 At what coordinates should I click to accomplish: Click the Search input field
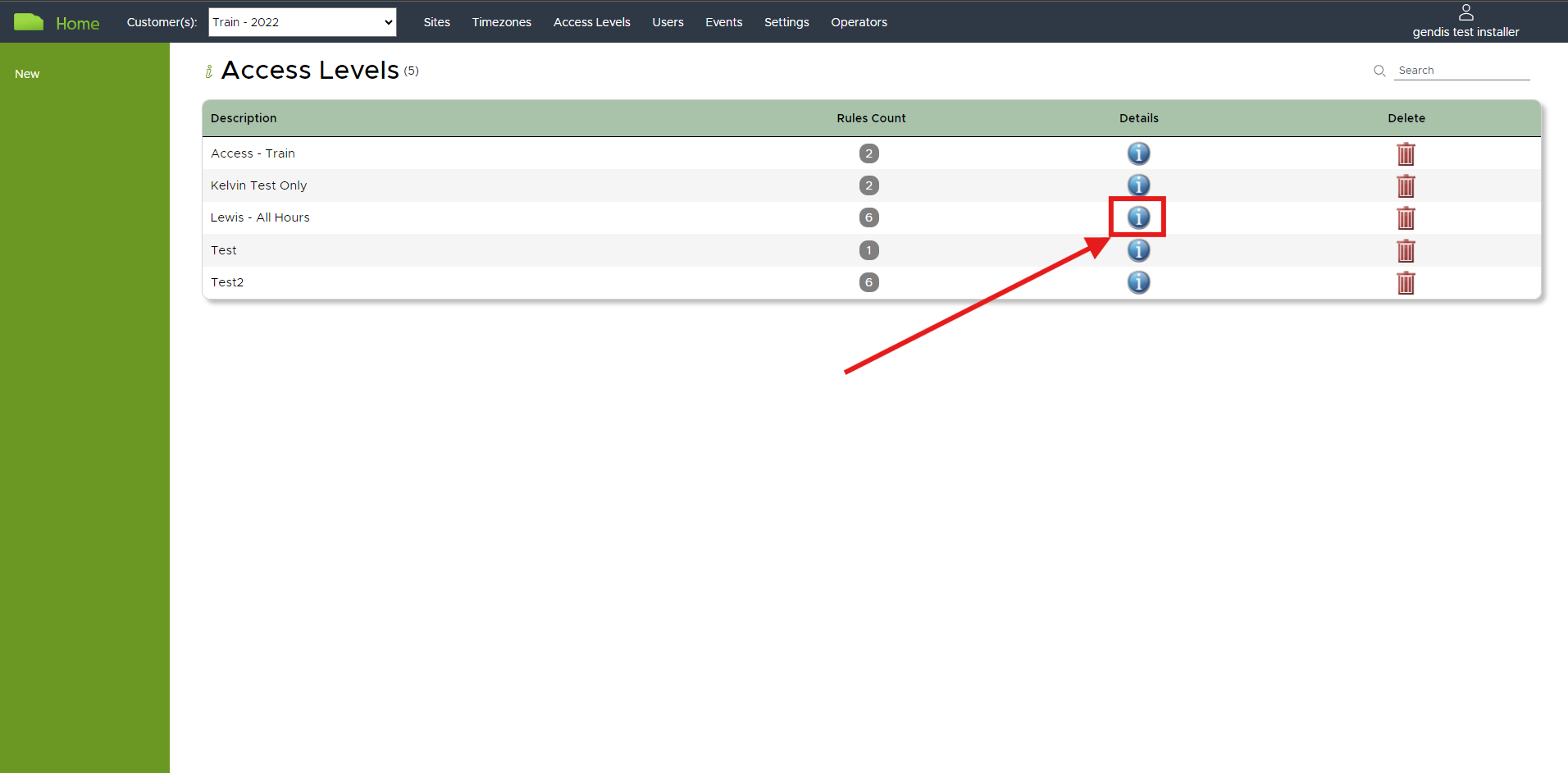click(x=1461, y=71)
